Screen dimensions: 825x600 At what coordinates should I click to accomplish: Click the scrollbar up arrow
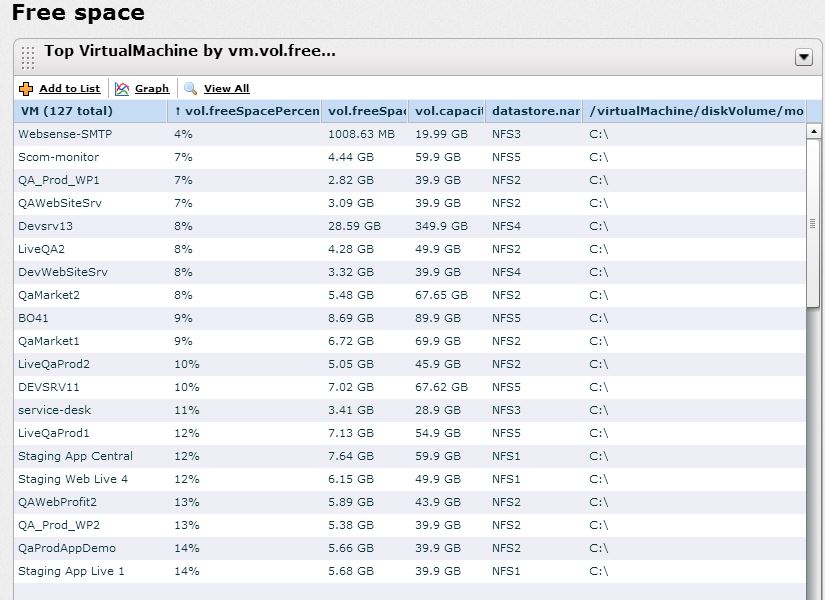pos(813,131)
